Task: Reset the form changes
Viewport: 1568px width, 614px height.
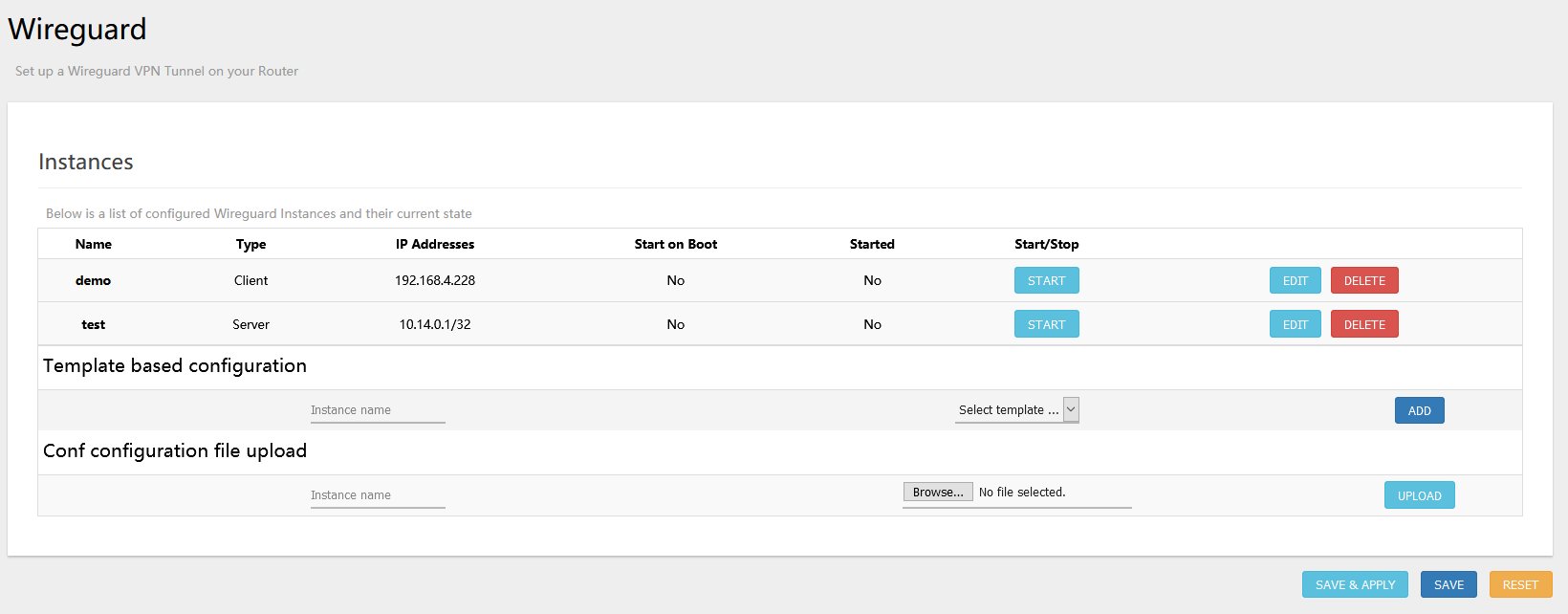Action: (x=1520, y=584)
